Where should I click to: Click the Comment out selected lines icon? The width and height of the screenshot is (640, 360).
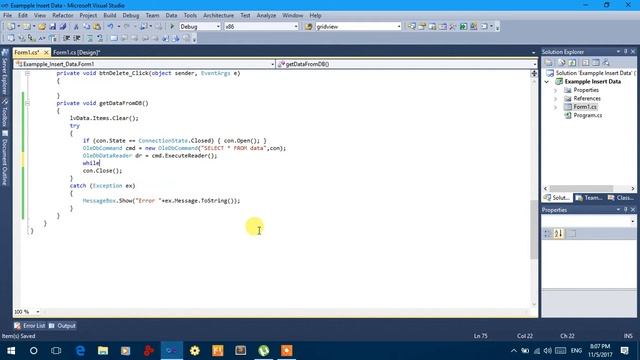point(90,38)
